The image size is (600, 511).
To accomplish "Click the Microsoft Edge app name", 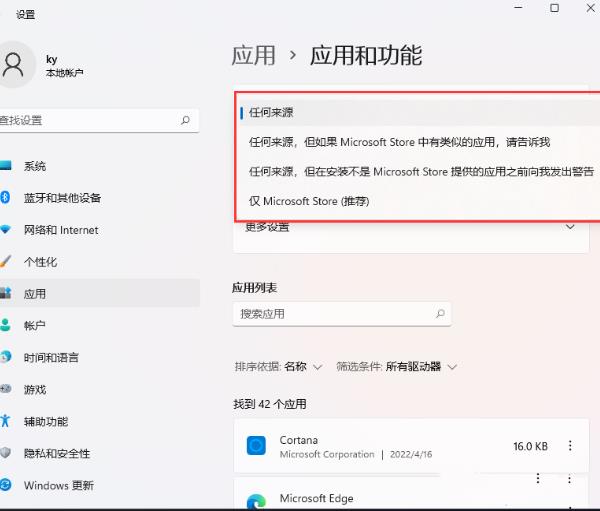I will (316, 498).
